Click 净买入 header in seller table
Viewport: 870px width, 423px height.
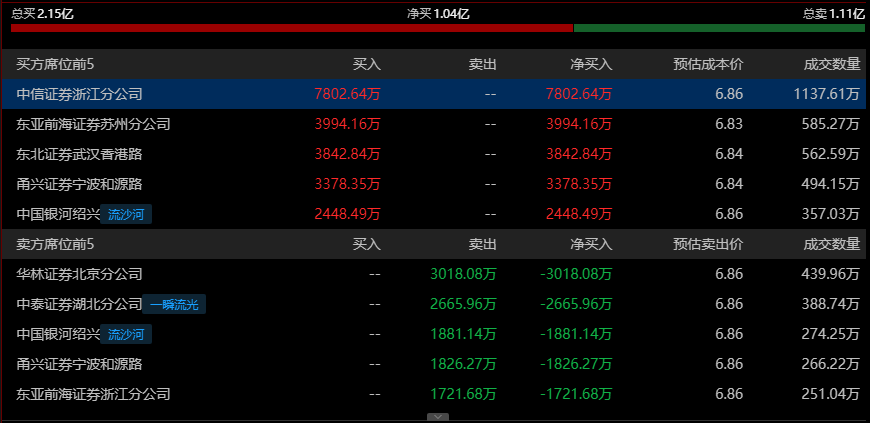tap(591, 244)
